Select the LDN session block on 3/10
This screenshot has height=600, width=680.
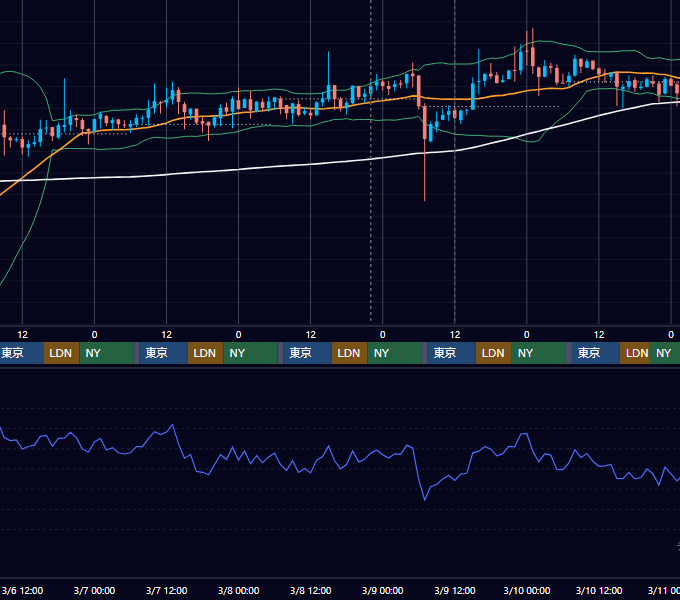point(635,353)
